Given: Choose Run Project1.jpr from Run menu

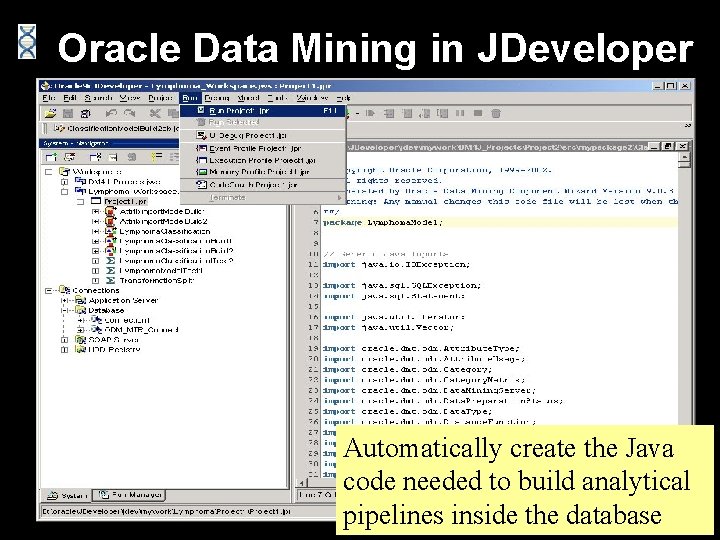Looking at the screenshot, I should (x=263, y=111).
